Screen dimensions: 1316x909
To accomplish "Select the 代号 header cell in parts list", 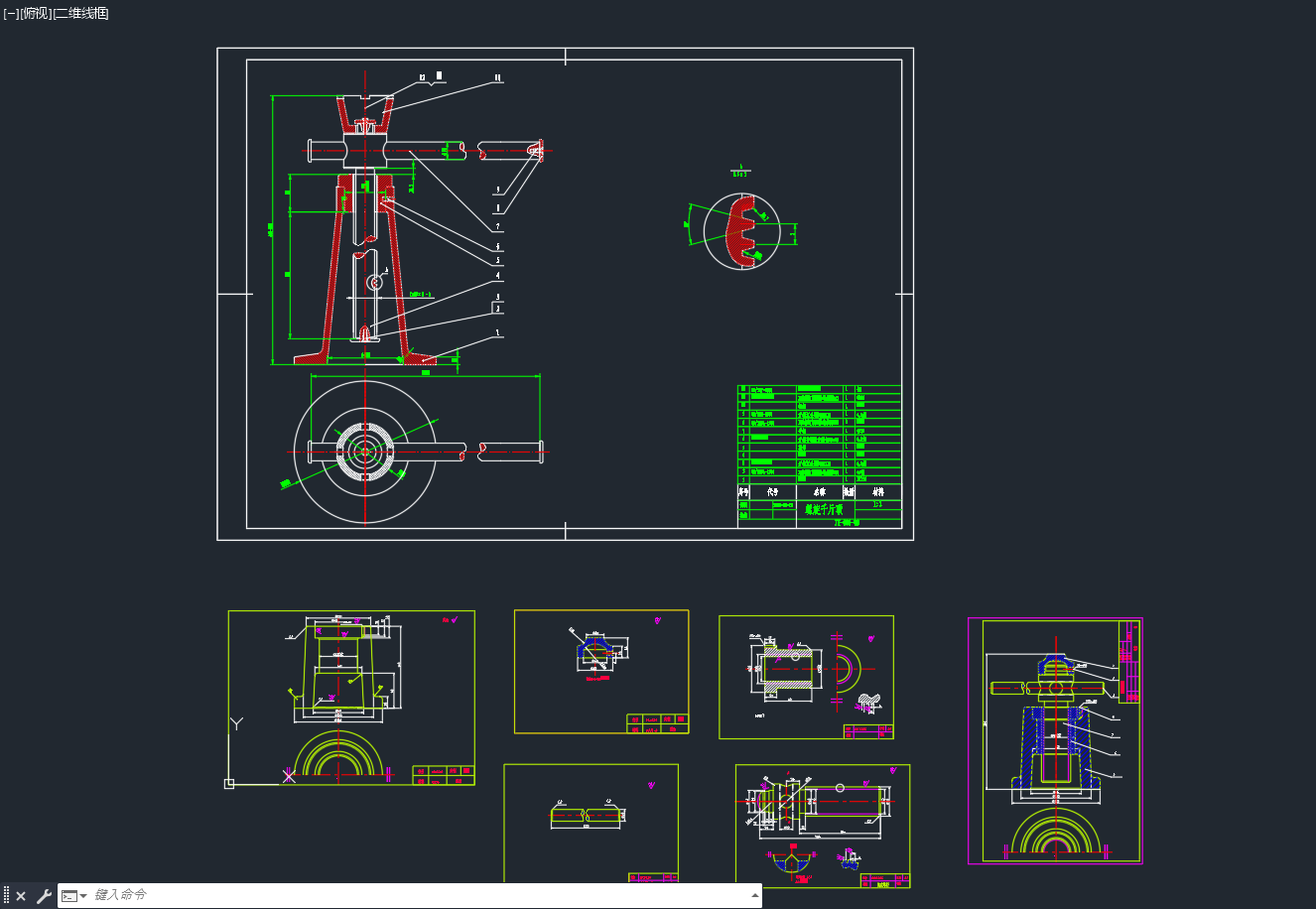I will click(x=773, y=491).
